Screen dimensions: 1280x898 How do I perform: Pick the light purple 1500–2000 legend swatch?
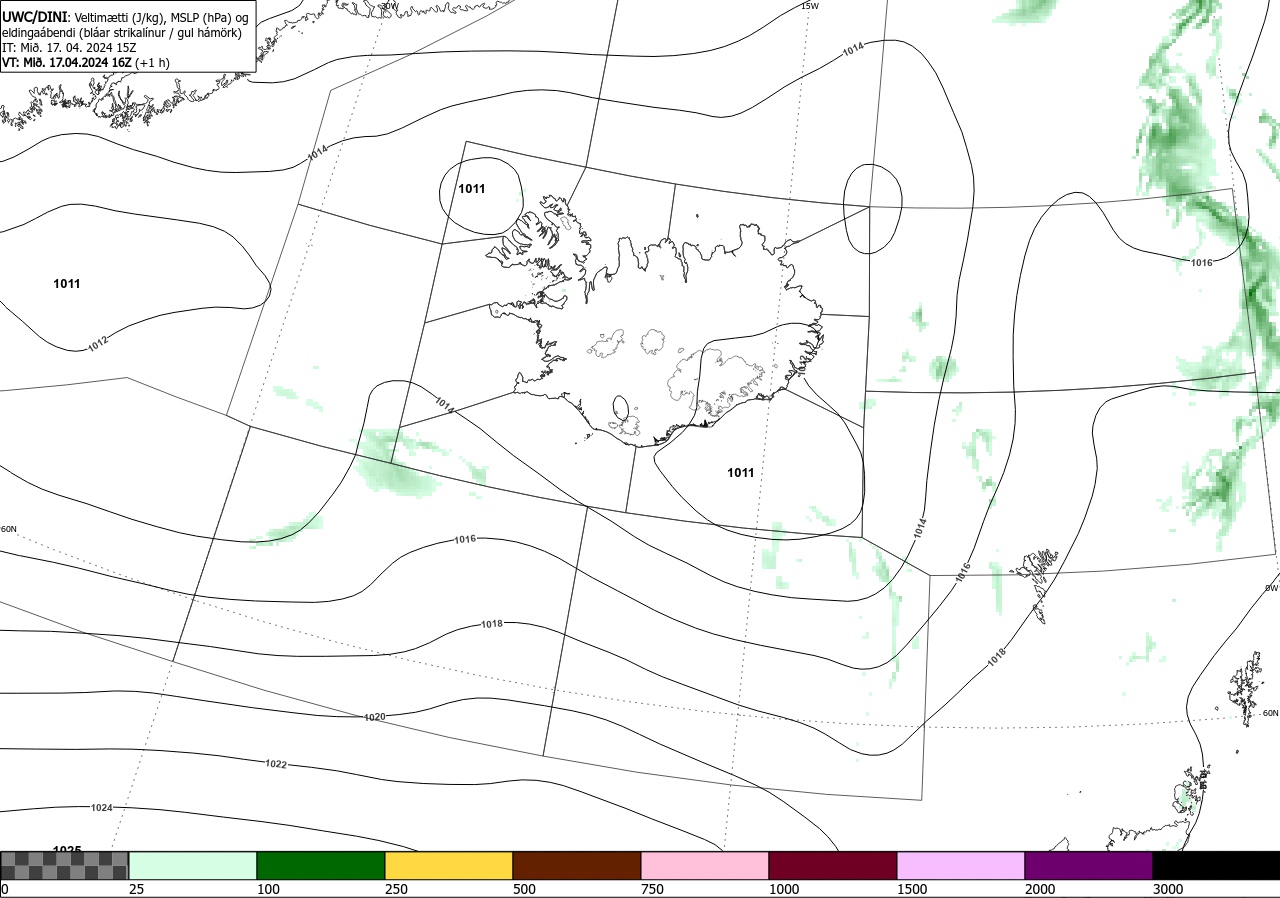961,865
